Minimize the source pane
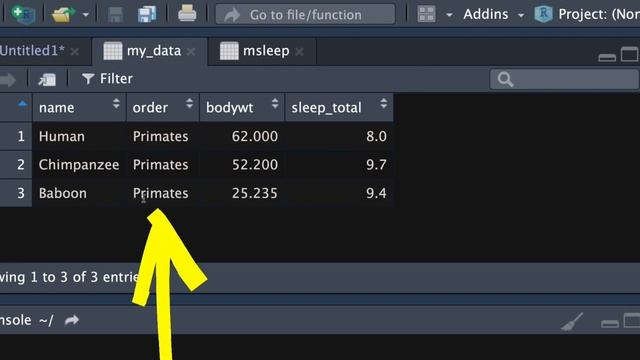640x360 pixels. (x=607, y=58)
